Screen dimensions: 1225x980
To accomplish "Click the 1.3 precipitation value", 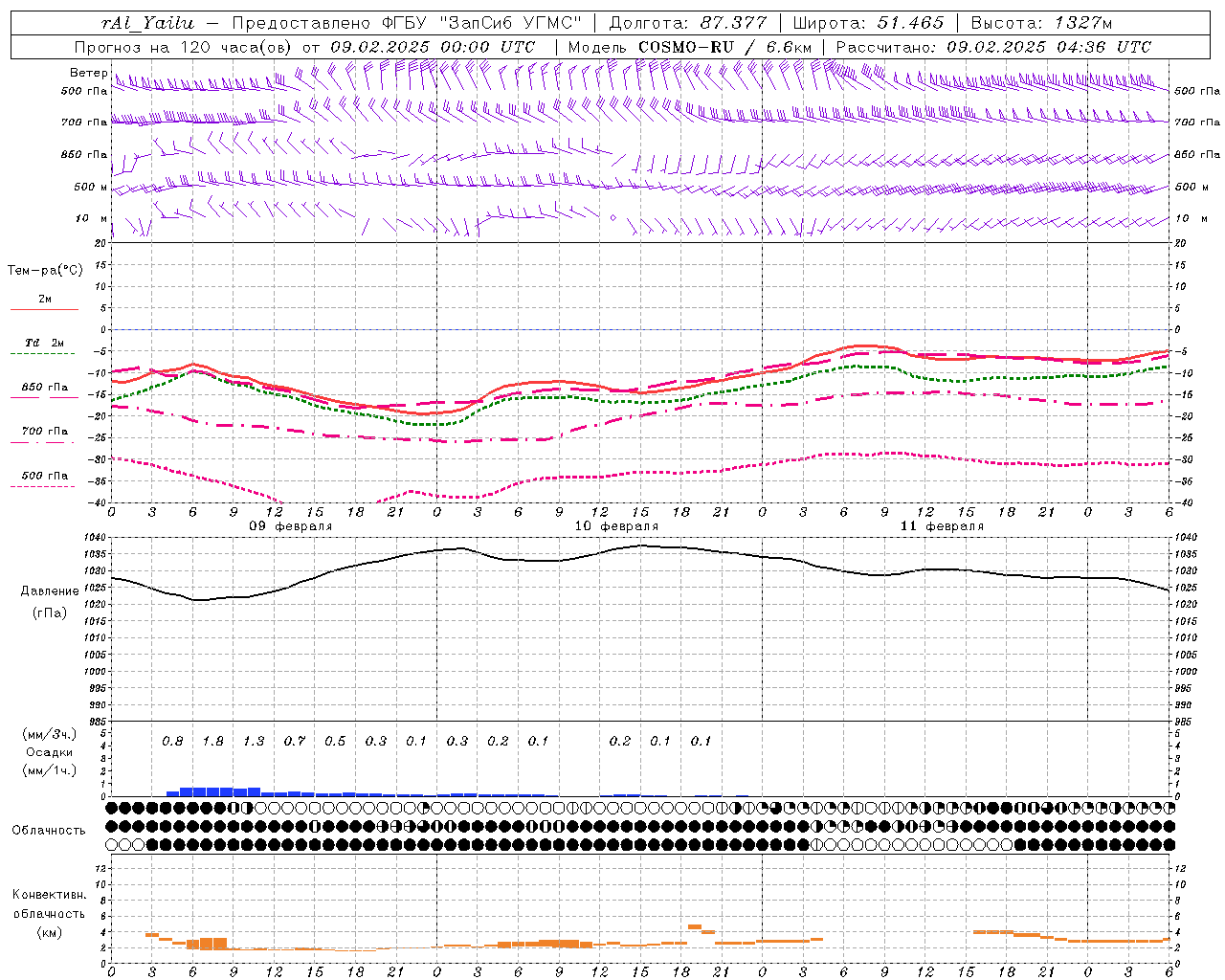I will tap(254, 741).
